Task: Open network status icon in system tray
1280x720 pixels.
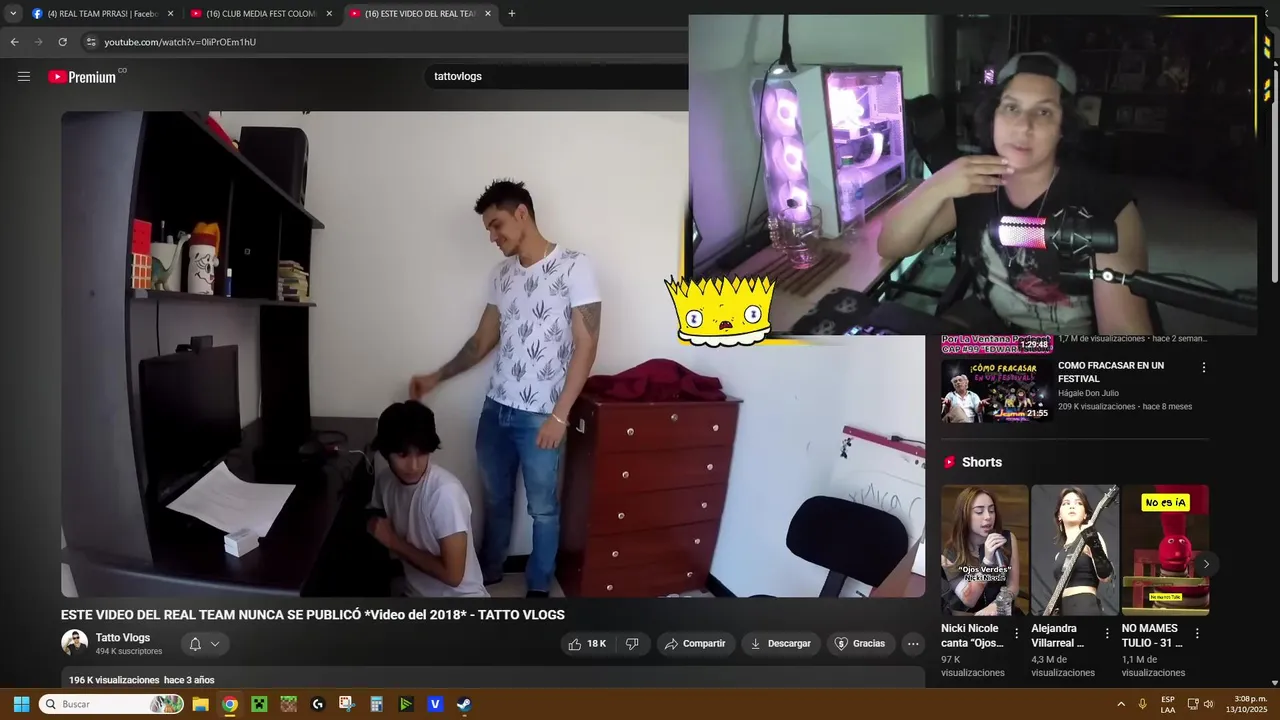Action: (x=1193, y=704)
